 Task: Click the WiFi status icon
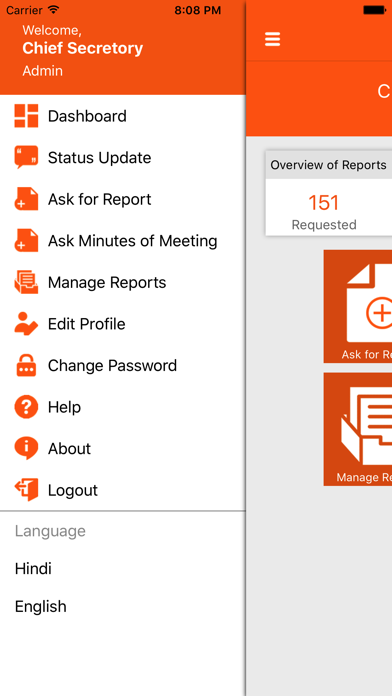(x=54, y=9)
